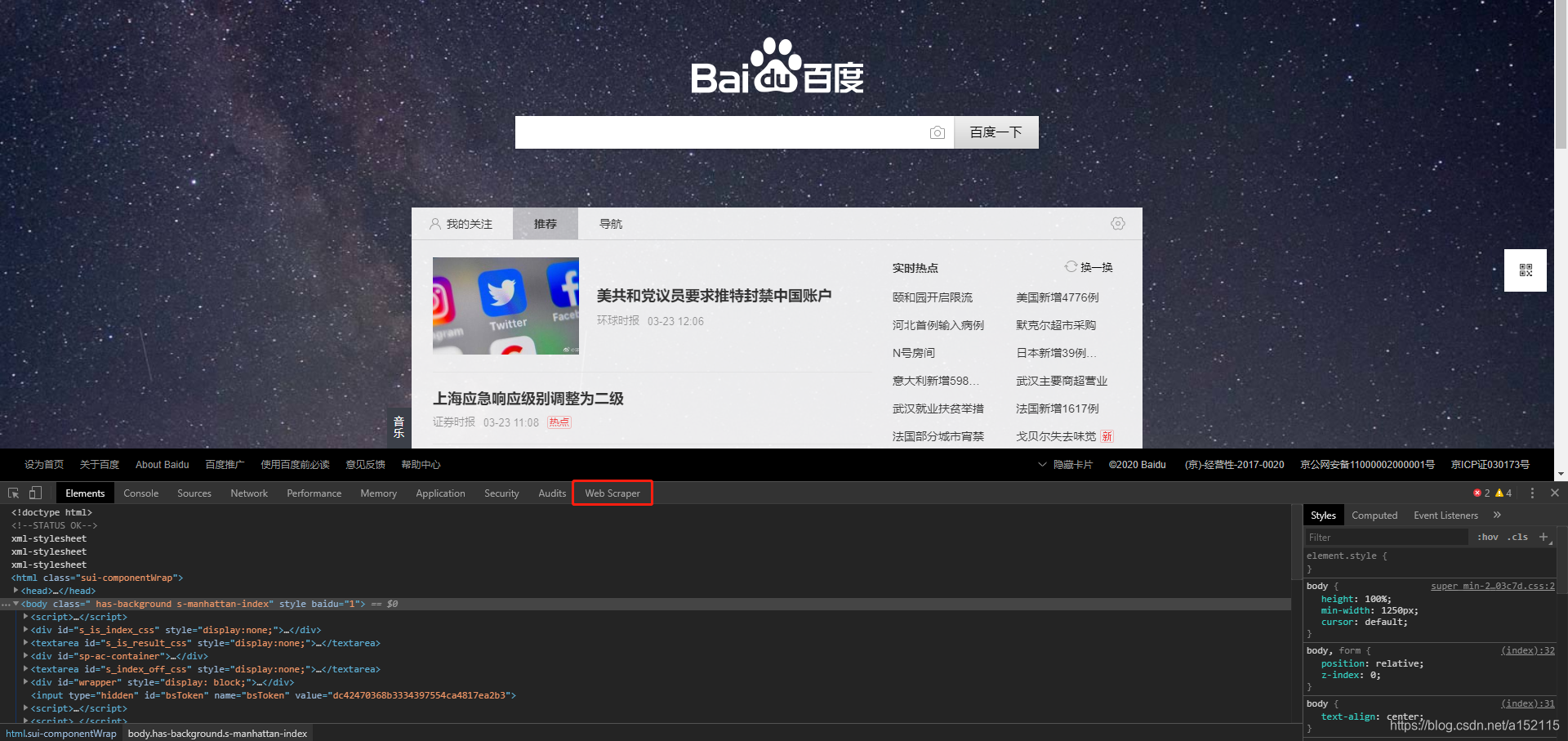Screen dimensions: 1568x741
Task: Open the Performance tab
Action: click(x=314, y=493)
